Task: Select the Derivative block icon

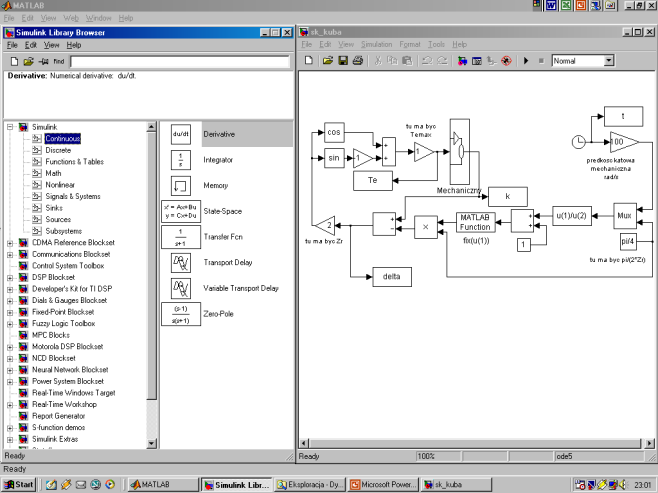Action: pos(181,134)
